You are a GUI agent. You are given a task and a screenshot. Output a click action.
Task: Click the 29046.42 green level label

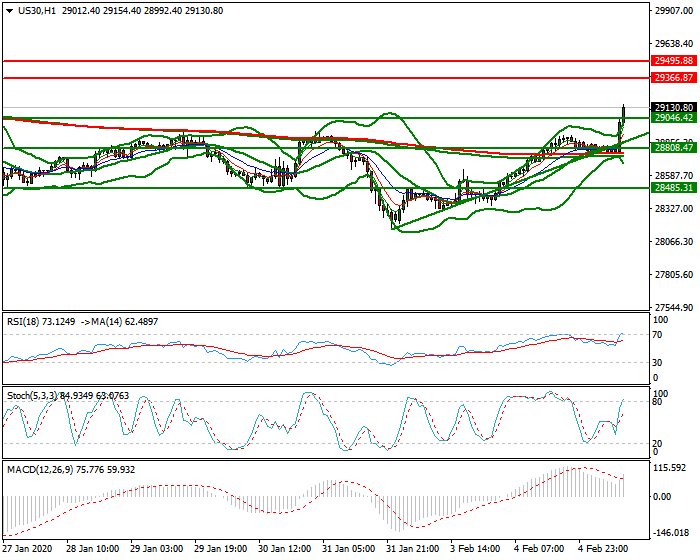(x=674, y=118)
